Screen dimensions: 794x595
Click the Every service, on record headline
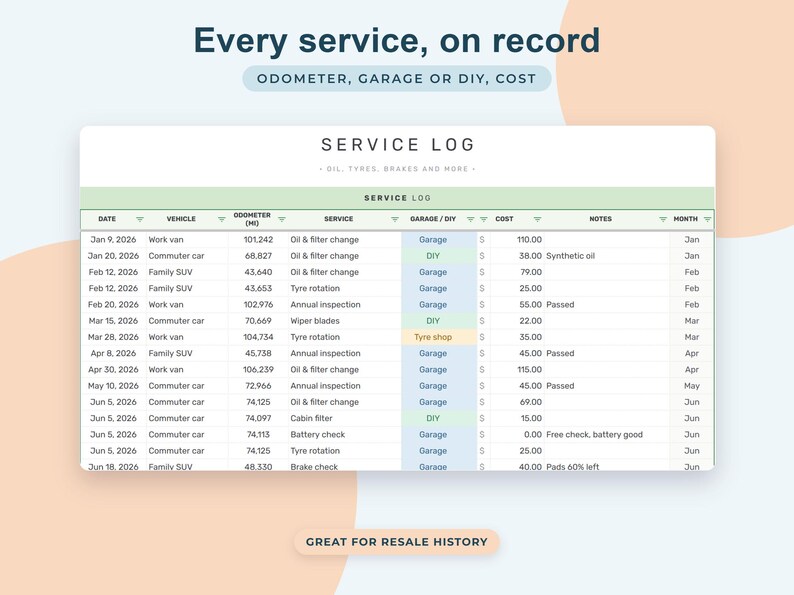point(396,41)
